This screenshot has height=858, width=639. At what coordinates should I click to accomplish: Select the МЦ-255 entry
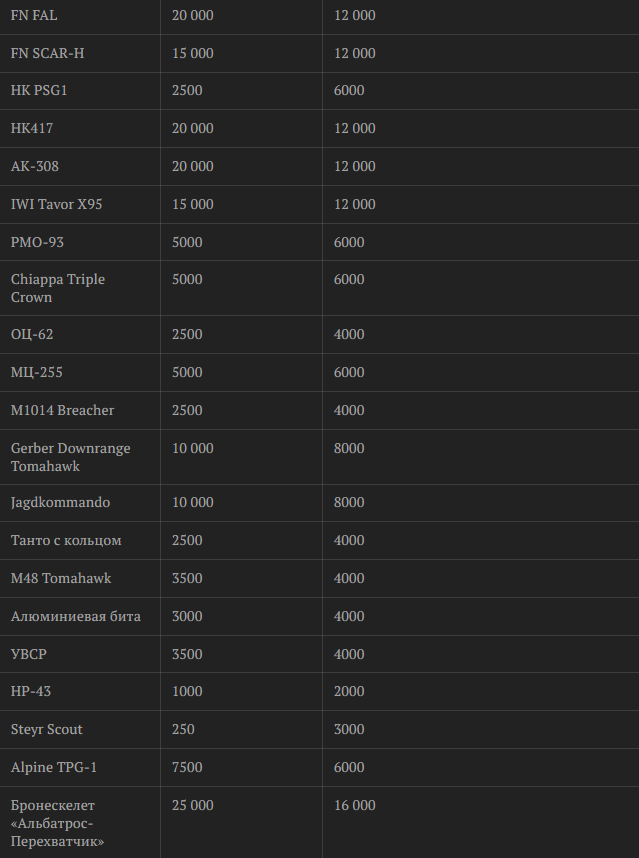coord(37,372)
